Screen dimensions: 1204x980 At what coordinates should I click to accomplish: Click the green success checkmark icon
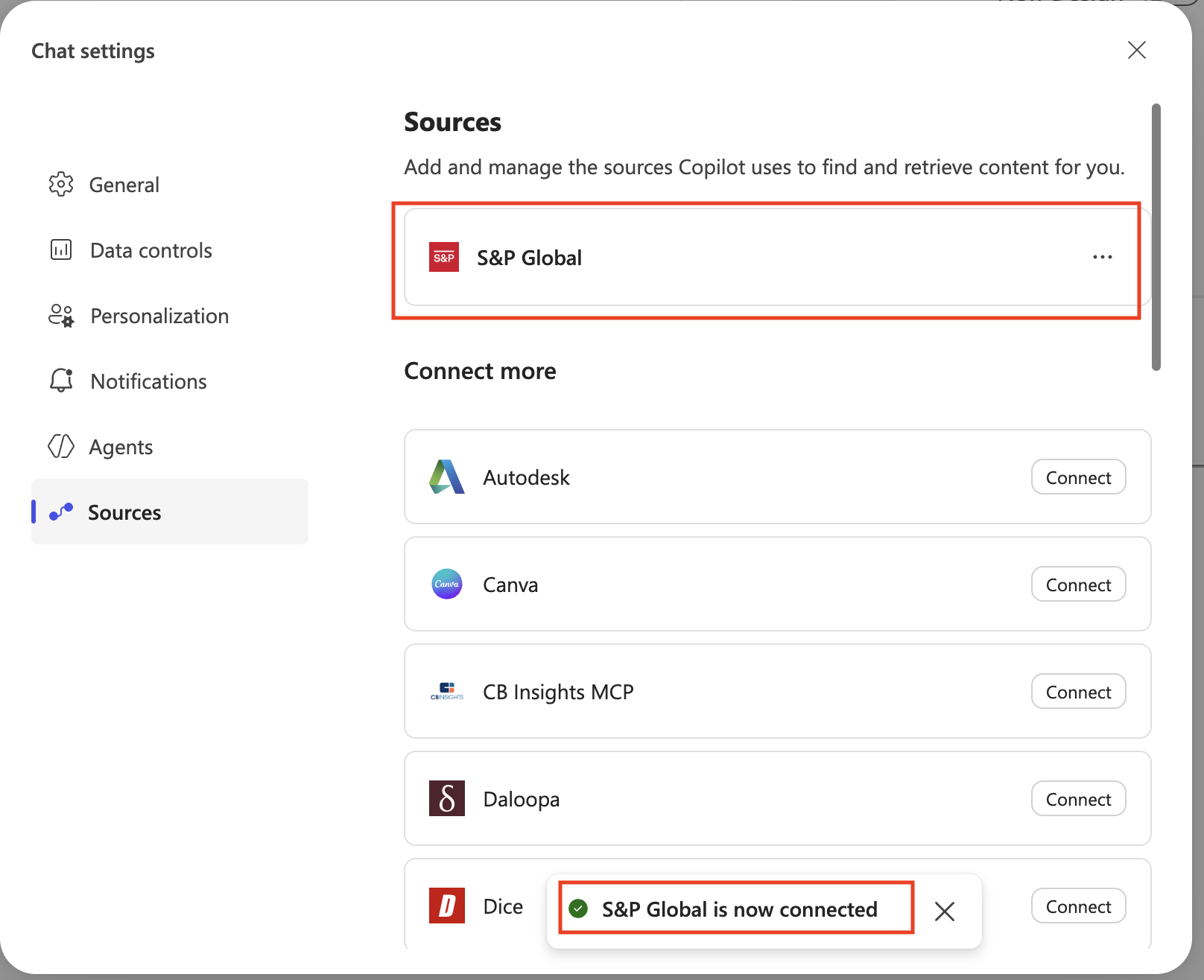(x=578, y=909)
